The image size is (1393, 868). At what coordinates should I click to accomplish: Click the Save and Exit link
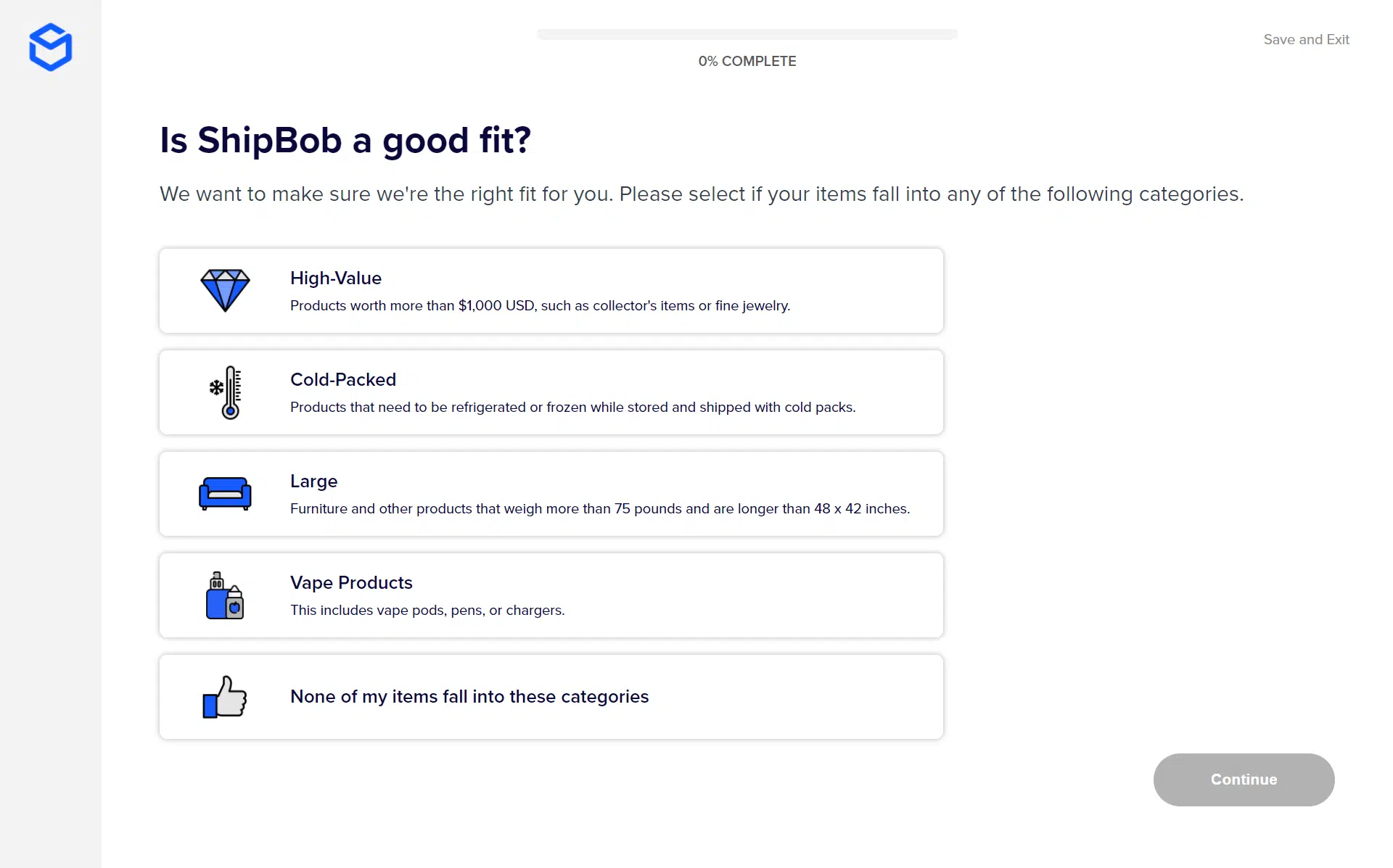click(x=1306, y=39)
